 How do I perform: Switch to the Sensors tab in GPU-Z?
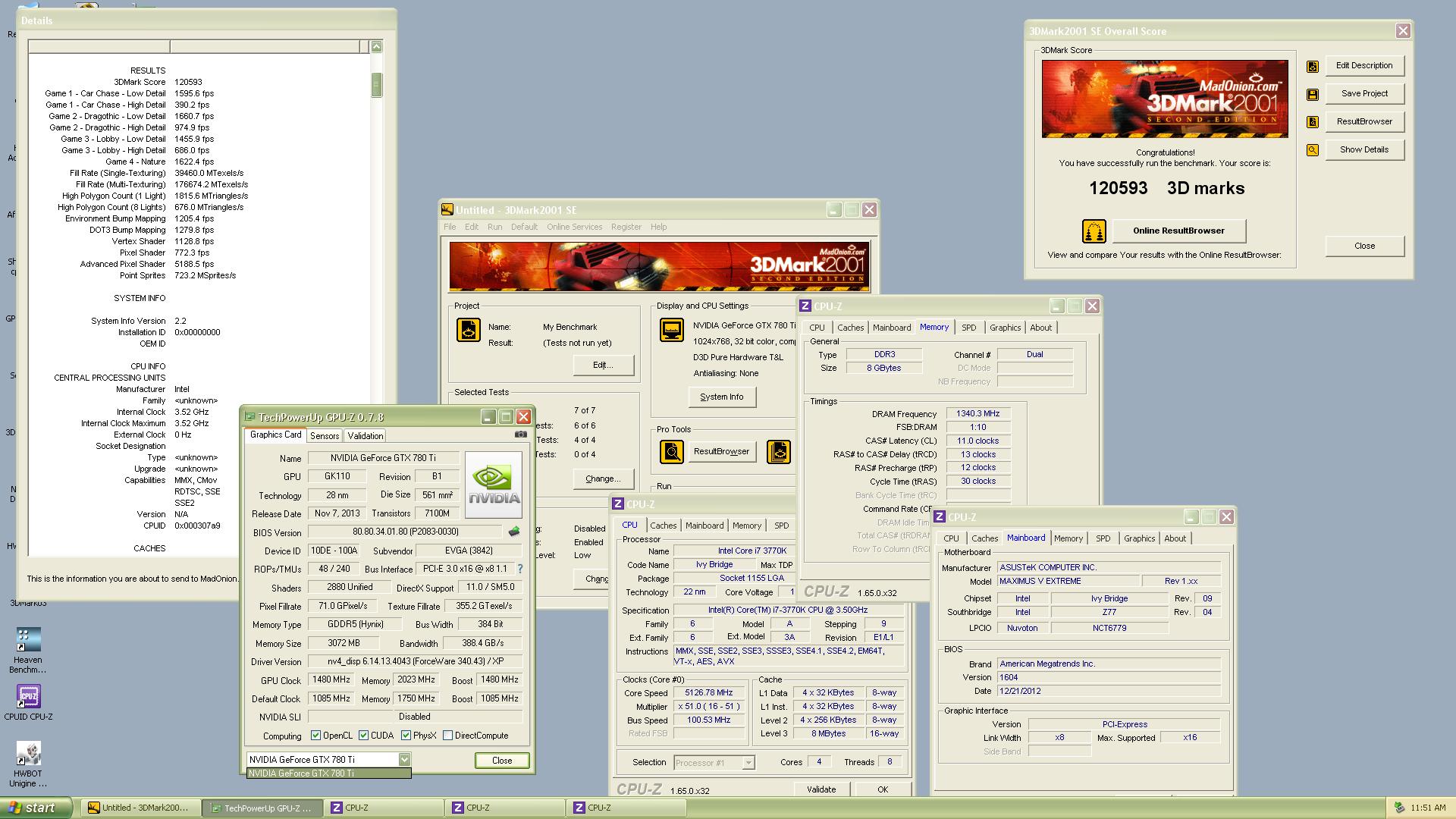click(325, 436)
